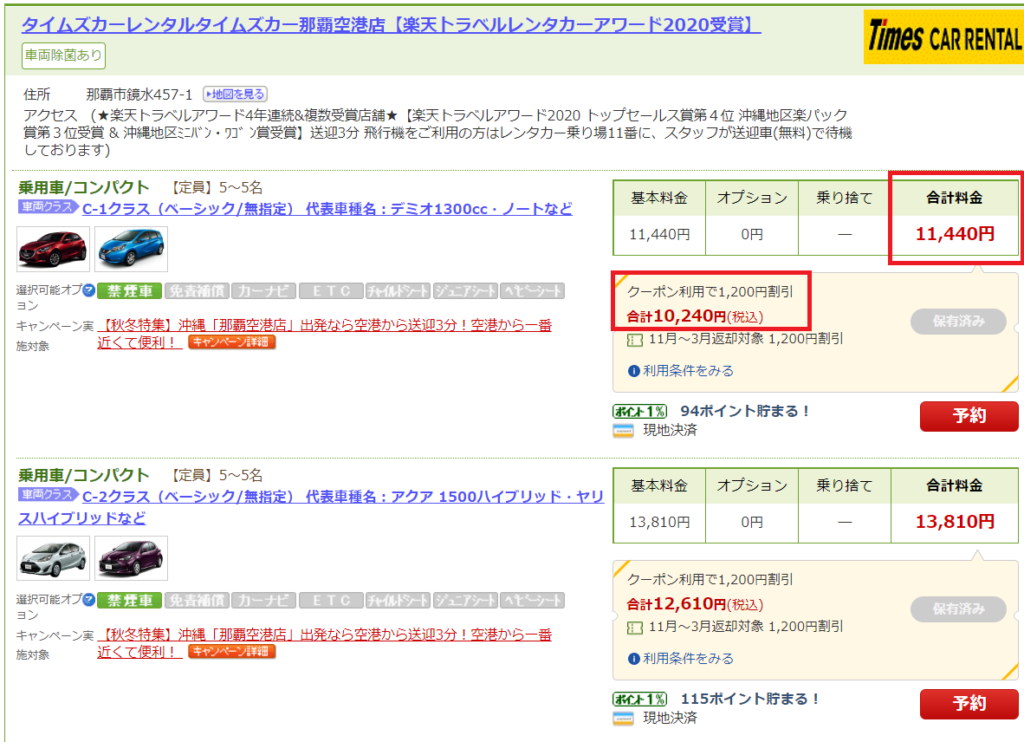Screen dimensions: 1024x742
Task: View the blue Note car thumbnail
Action: point(131,249)
